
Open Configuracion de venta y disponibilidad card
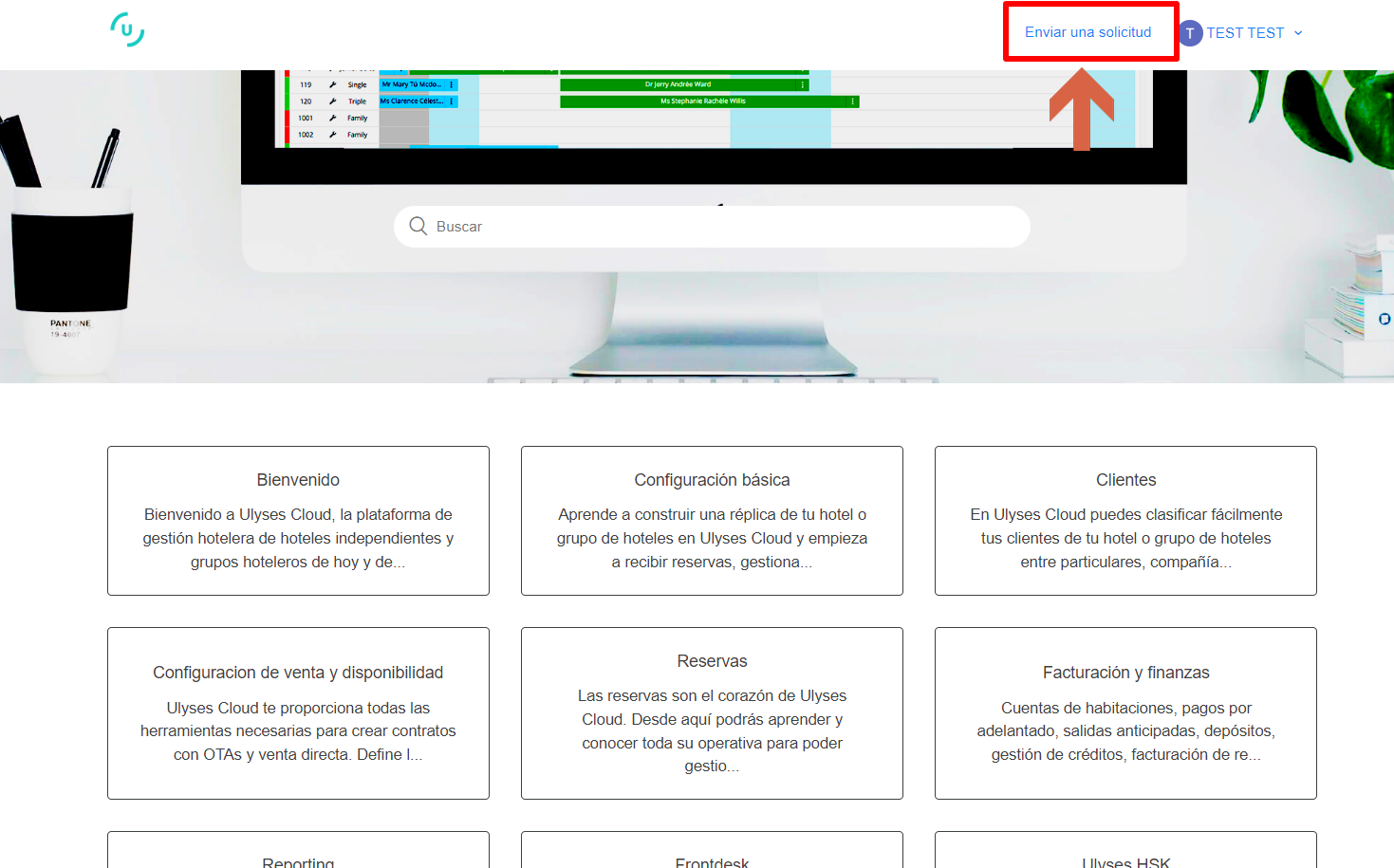[298, 713]
